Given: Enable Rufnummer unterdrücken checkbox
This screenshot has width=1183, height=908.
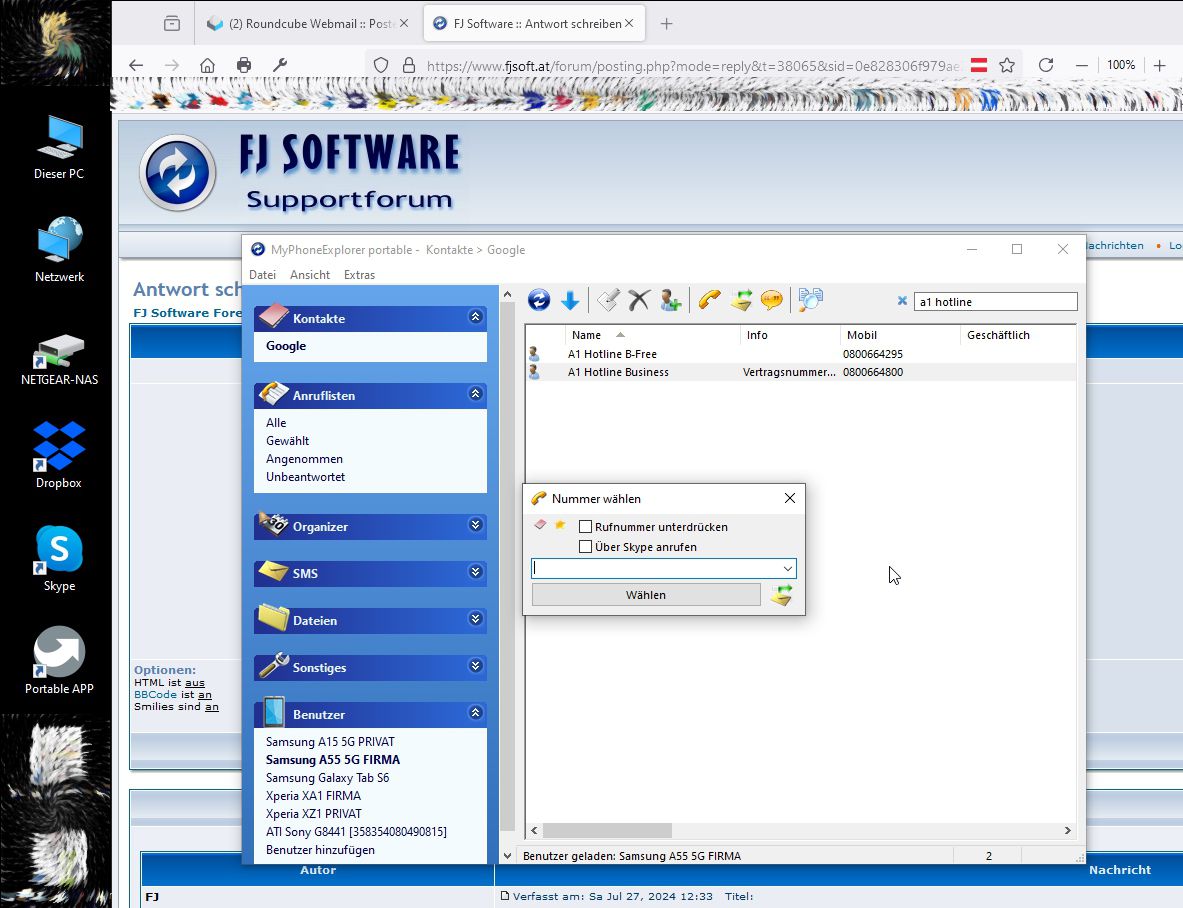Looking at the screenshot, I should 586,527.
